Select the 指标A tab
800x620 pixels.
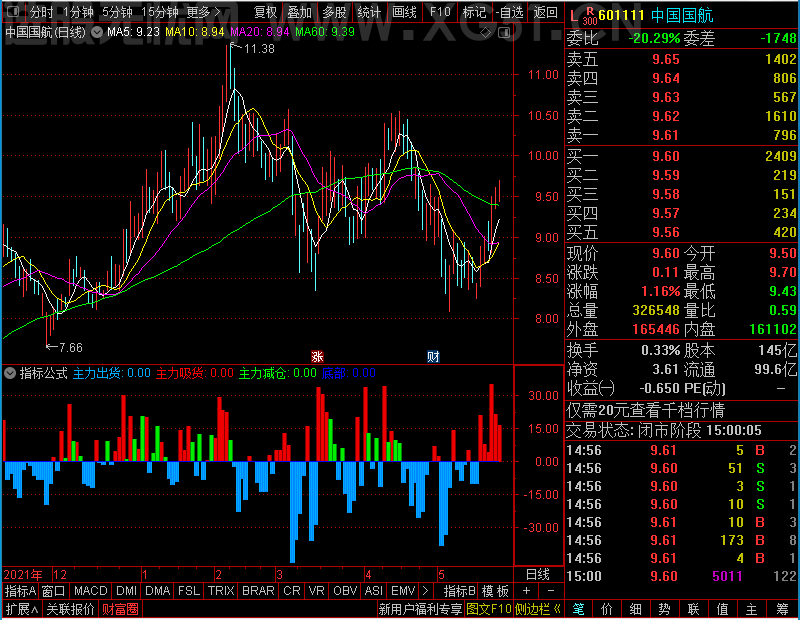tap(20, 591)
